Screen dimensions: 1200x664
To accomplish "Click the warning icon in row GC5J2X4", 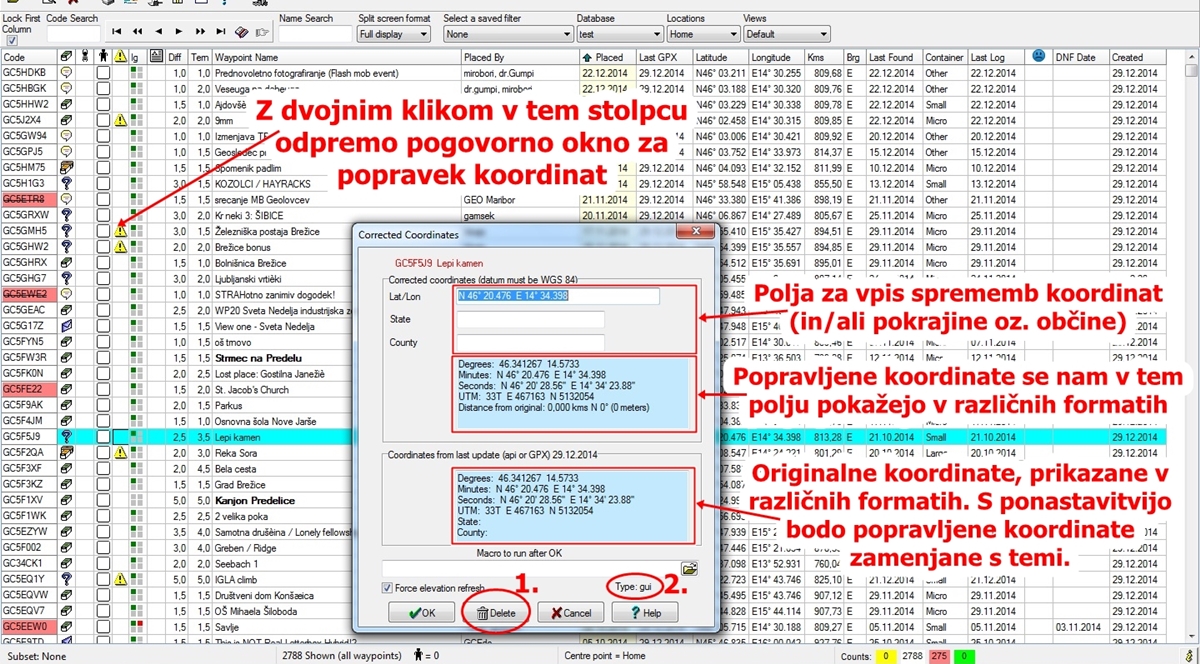I will click(x=120, y=120).
